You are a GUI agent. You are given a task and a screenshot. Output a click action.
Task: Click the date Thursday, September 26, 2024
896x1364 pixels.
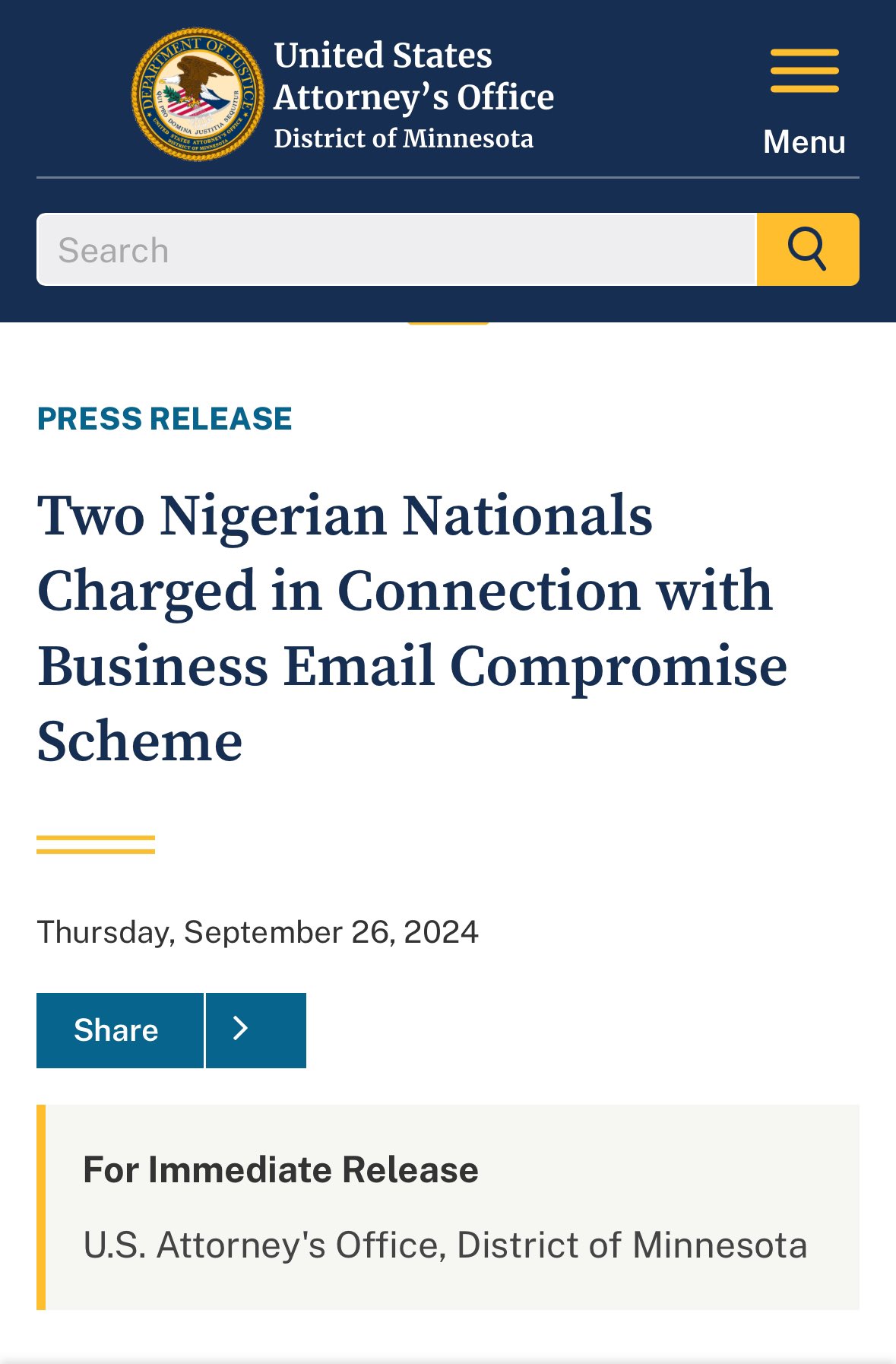point(258,931)
